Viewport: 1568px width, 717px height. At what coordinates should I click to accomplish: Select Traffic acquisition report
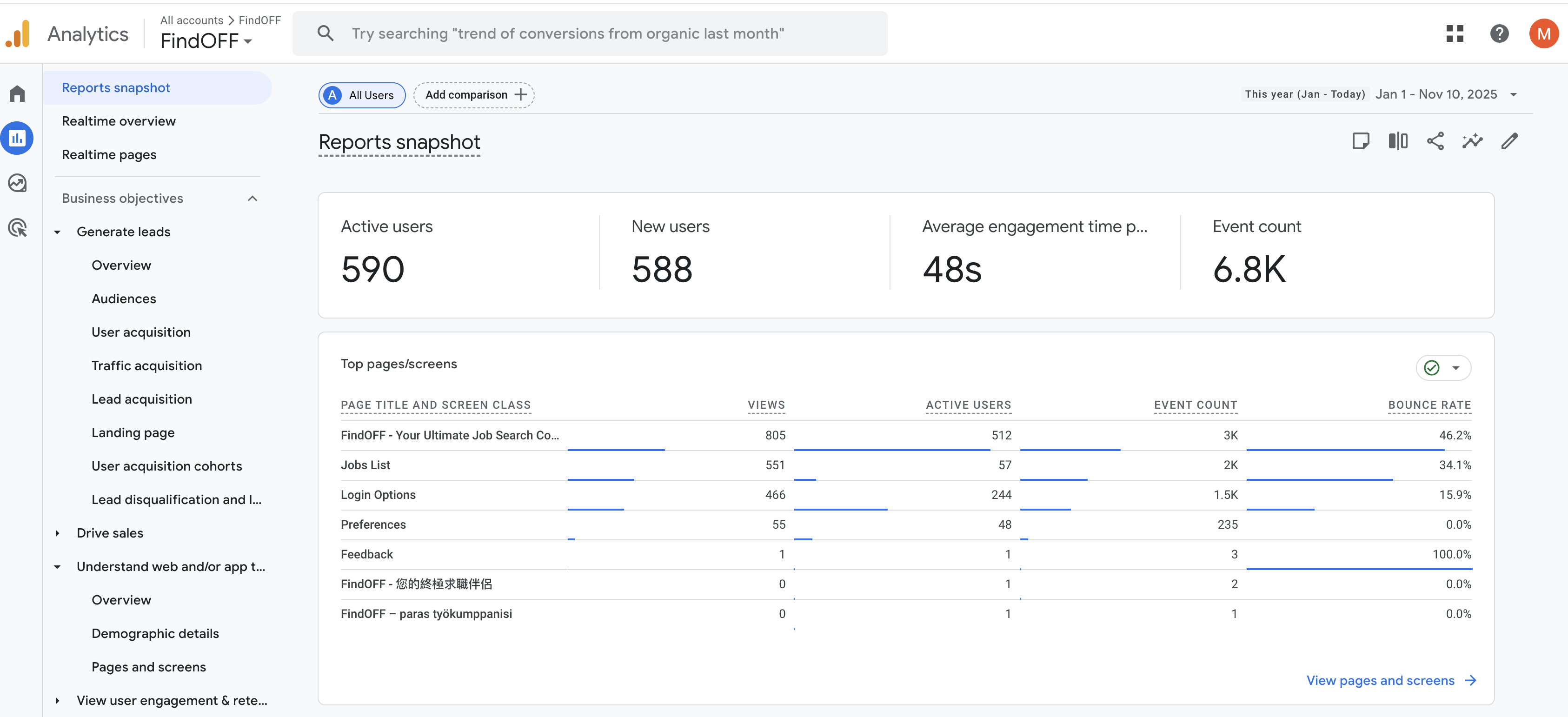click(146, 366)
